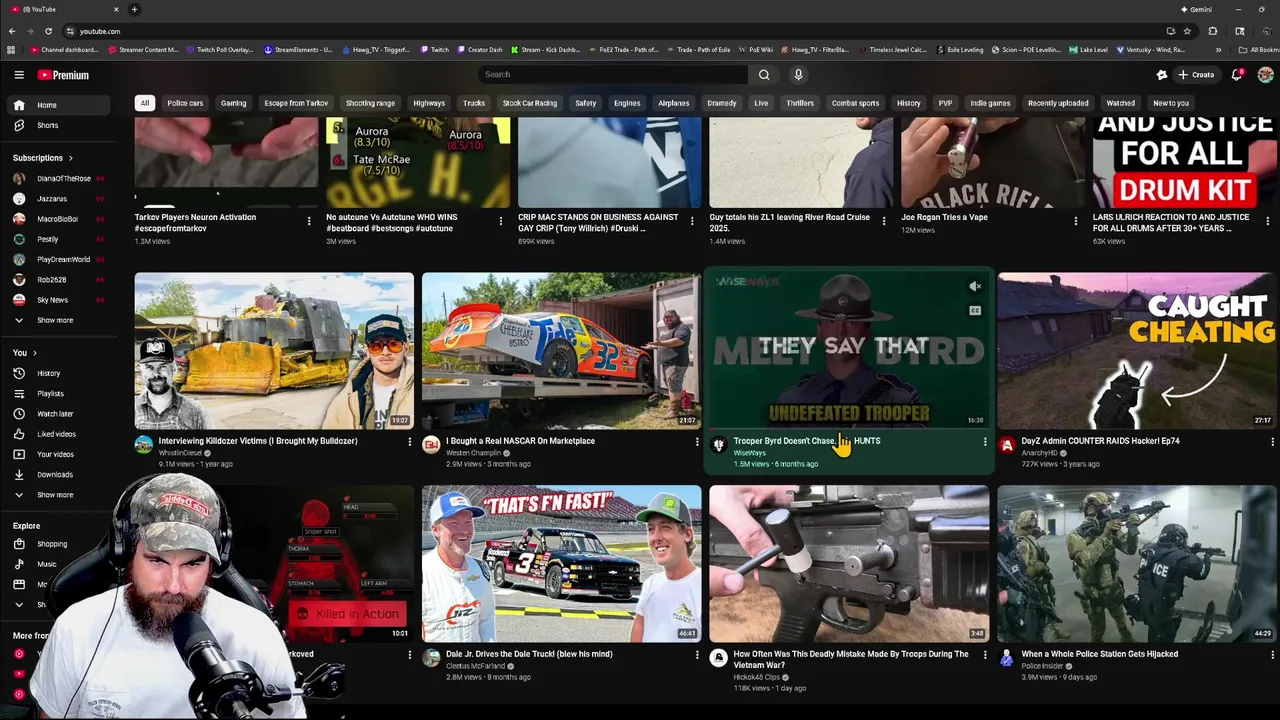Click the Create button
The width and height of the screenshot is (1280, 720).
point(1196,75)
